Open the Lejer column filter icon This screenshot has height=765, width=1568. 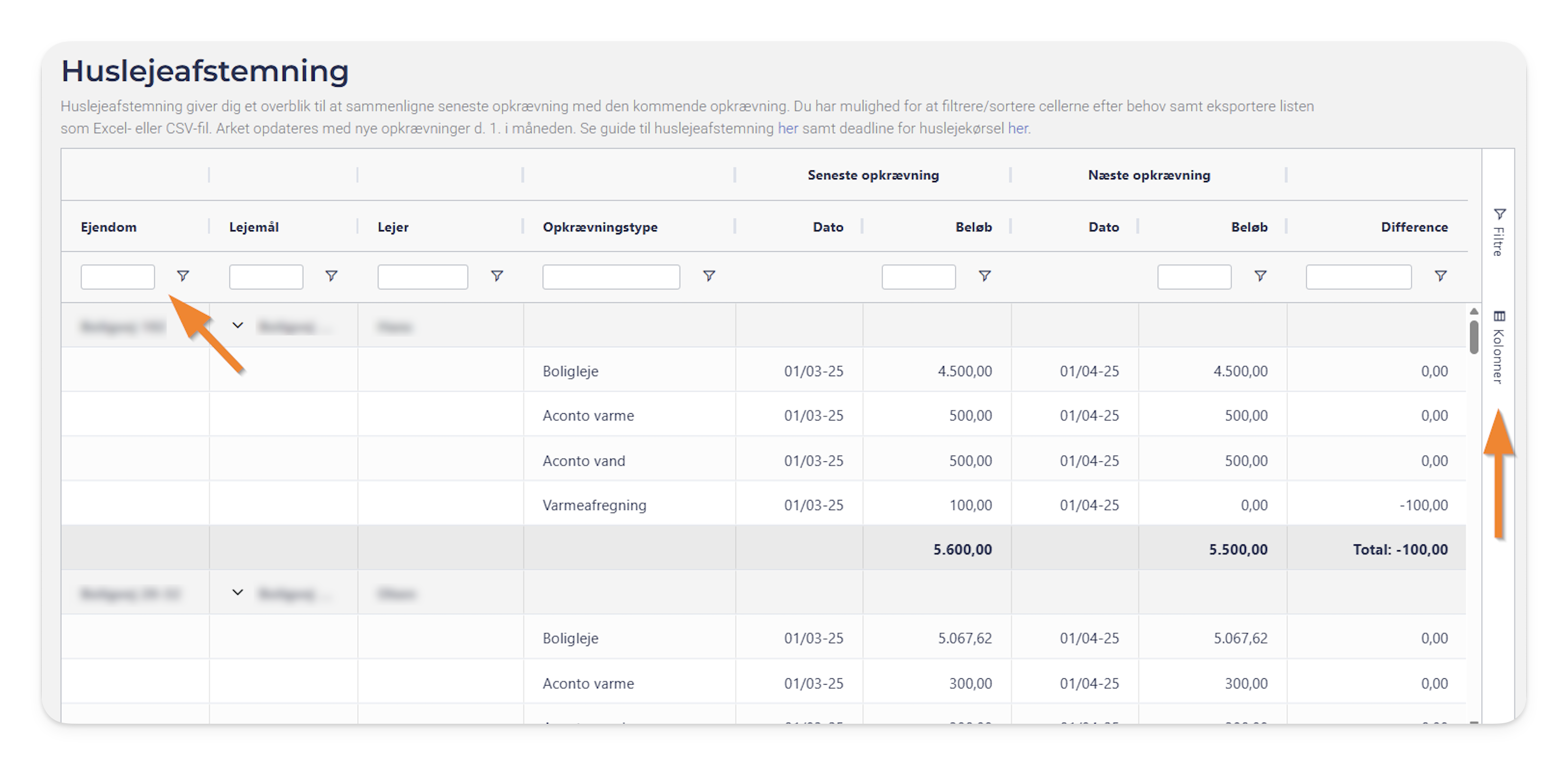coord(497,276)
